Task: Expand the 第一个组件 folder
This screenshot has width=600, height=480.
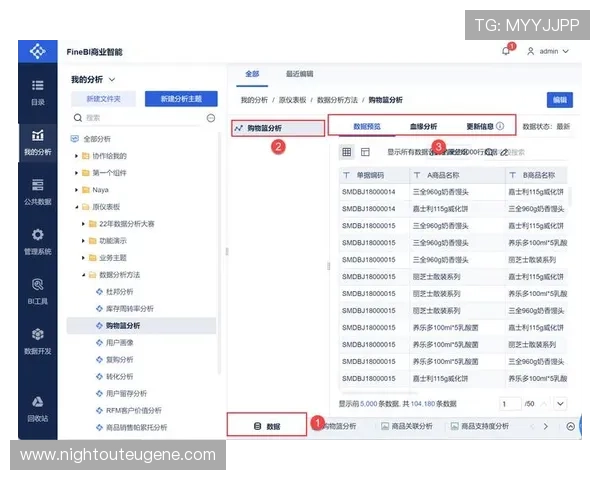Action: pyautogui.click(x=76, y=173)
